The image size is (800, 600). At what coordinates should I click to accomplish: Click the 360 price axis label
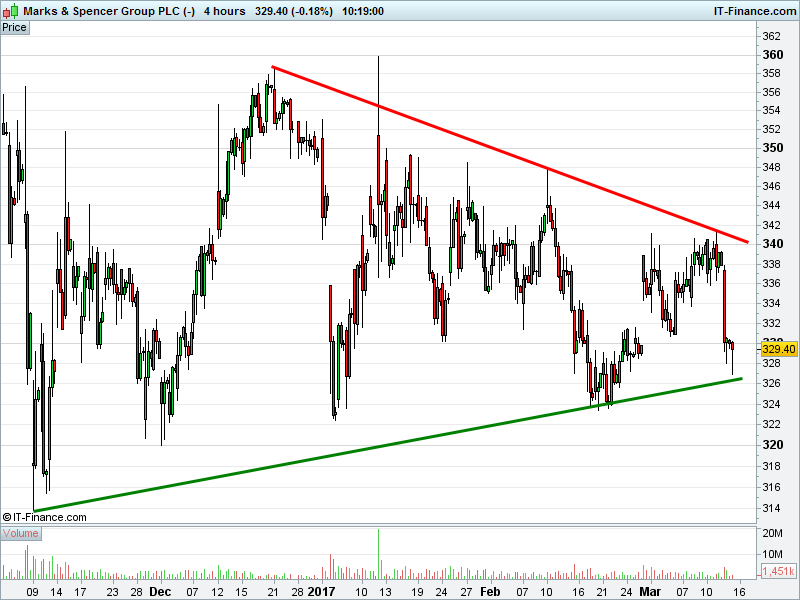tap(772, 55)
